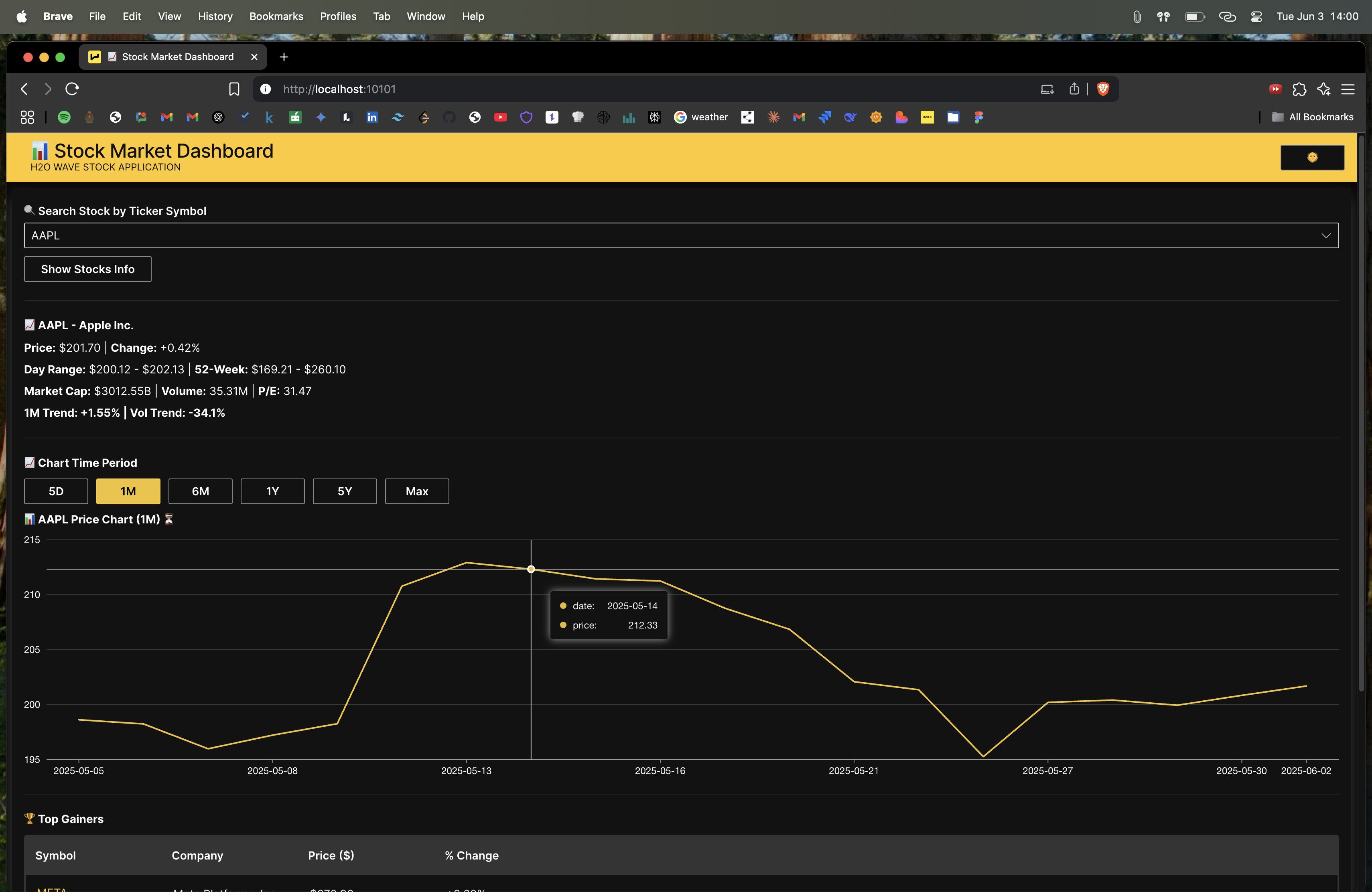1372x892 pixels.
Task: Bookmark this page icon
Action: tap(234, 89)
